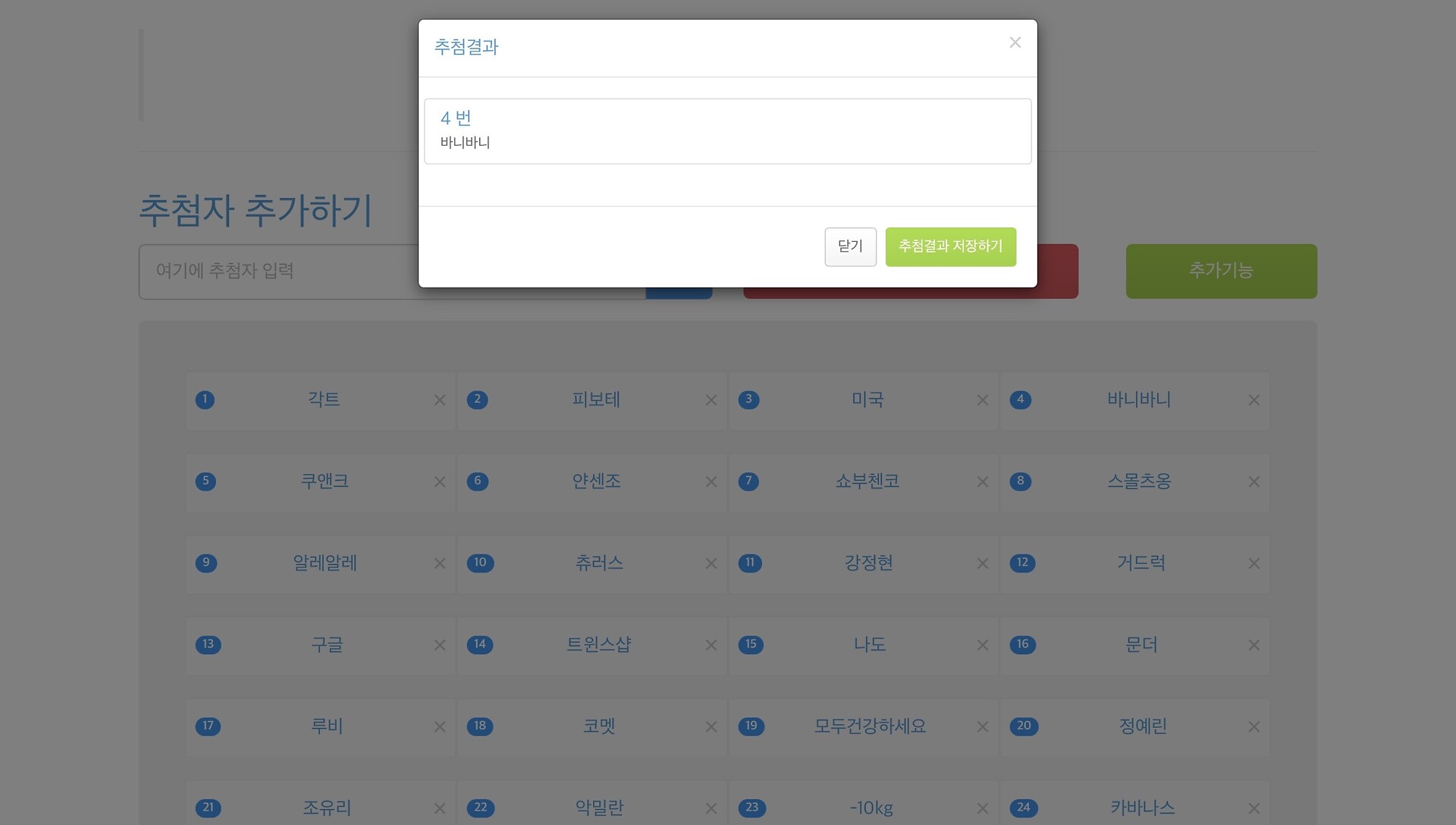1456x825 pixels.
Task: Remove 쿠앤크 with its X icon
Action: 440,482
